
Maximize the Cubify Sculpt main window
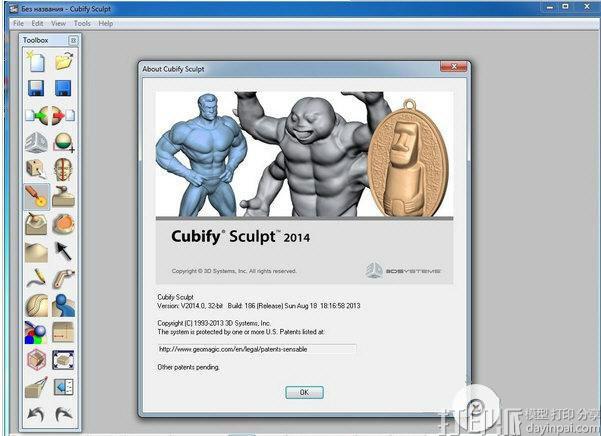coord(565,7)
